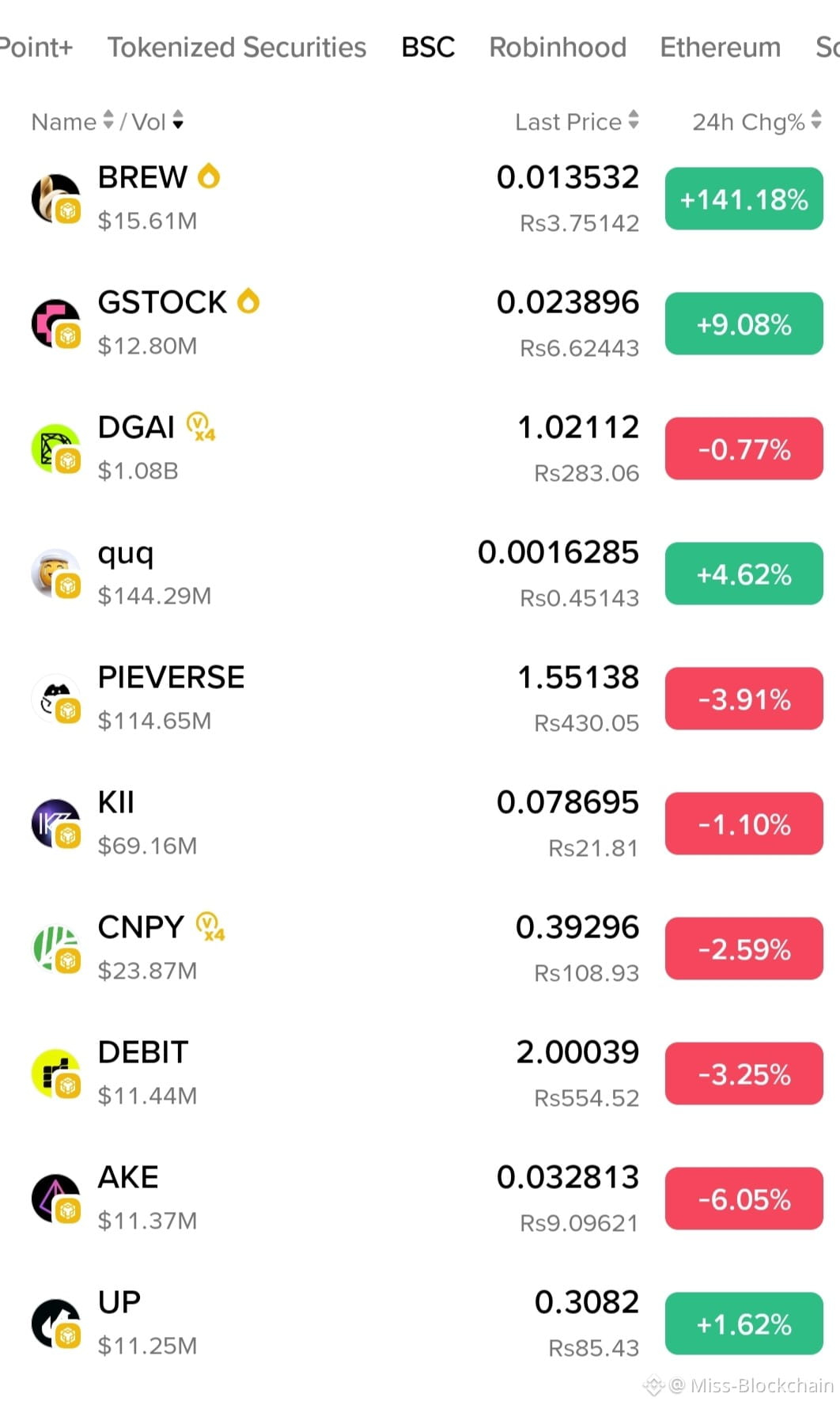
Task: Tap the flame icon next to BREW
Action: point(209,176)
